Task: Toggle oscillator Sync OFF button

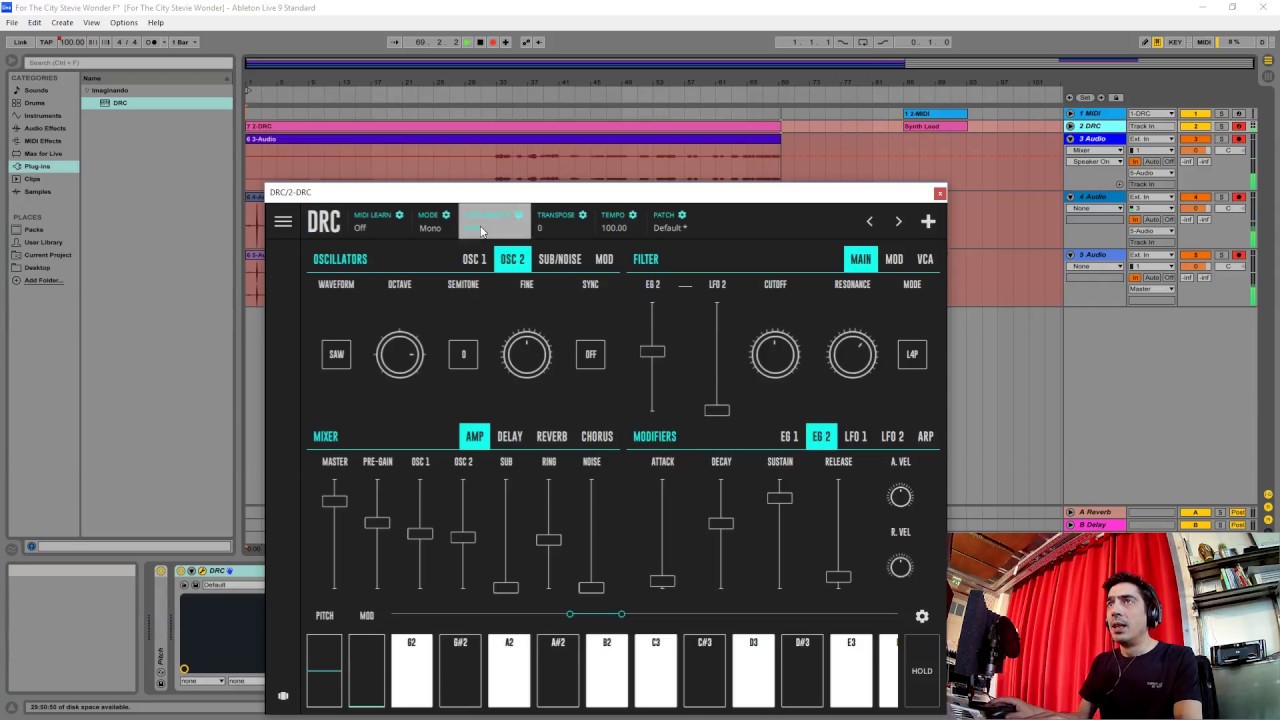Action: pos(590,354)
